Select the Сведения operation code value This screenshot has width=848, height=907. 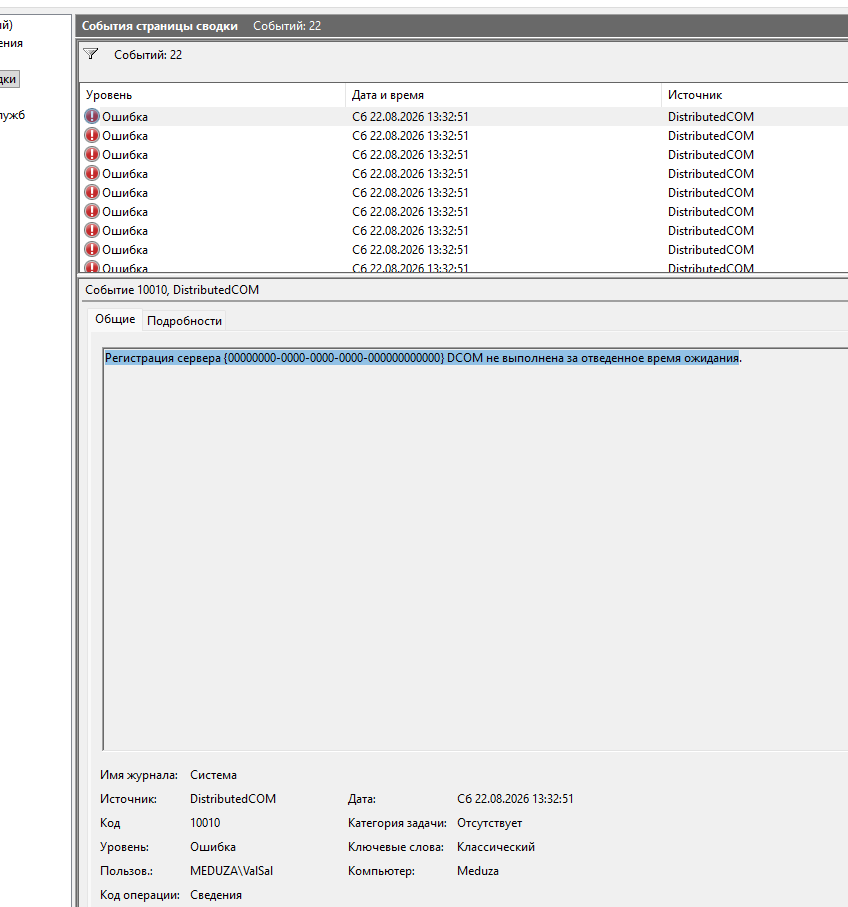[x=216, y=895]
